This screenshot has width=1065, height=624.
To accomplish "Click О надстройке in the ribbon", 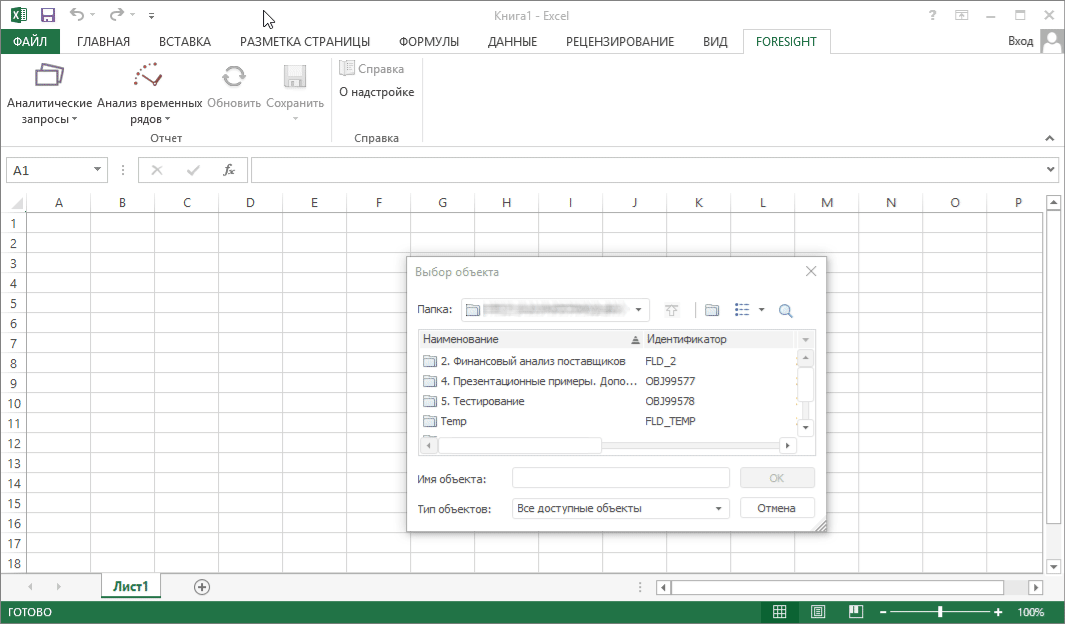I will (376, 92).
